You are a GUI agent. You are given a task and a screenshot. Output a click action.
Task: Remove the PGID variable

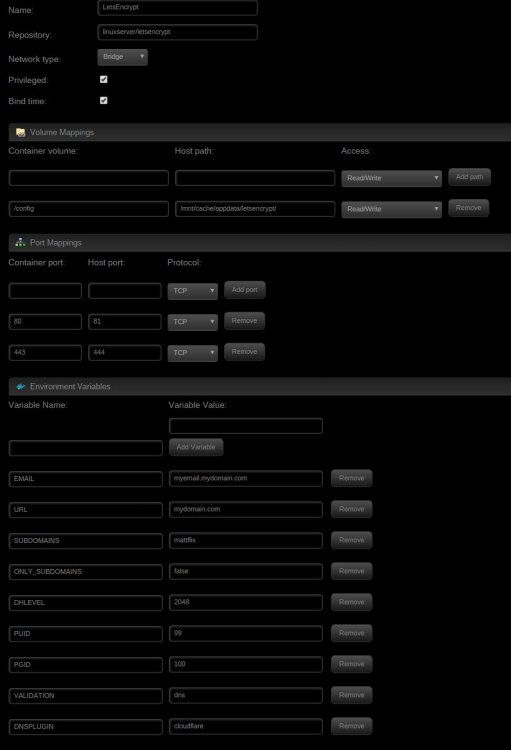[x=352, y=664]
